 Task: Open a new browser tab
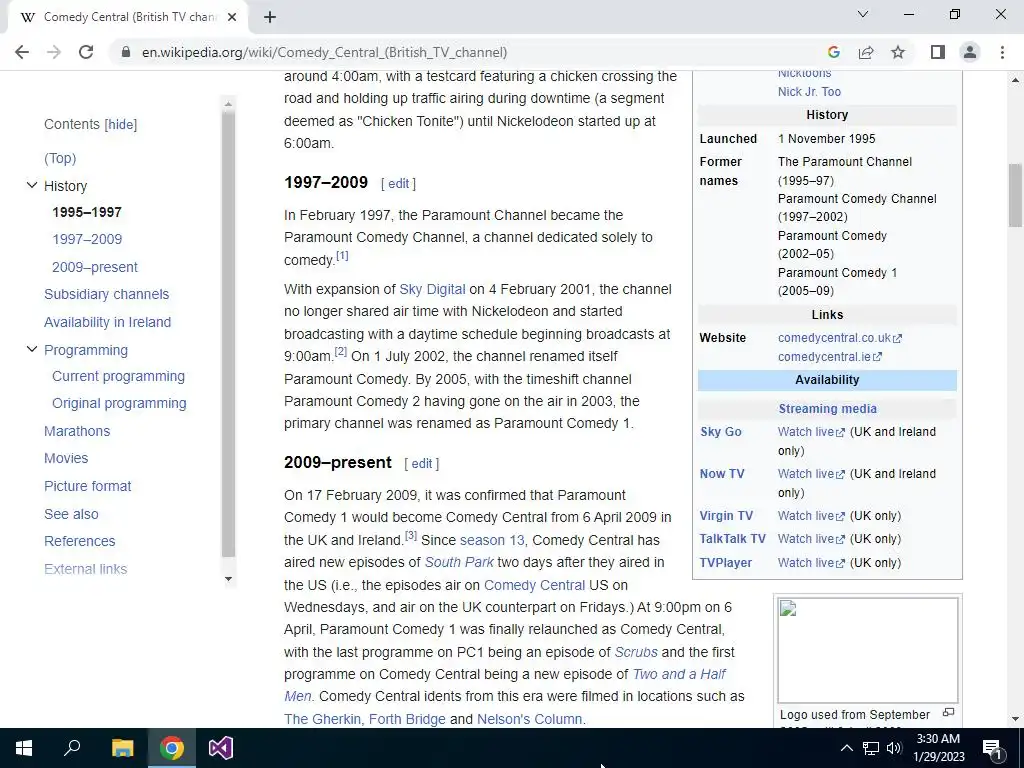(270, 17)
